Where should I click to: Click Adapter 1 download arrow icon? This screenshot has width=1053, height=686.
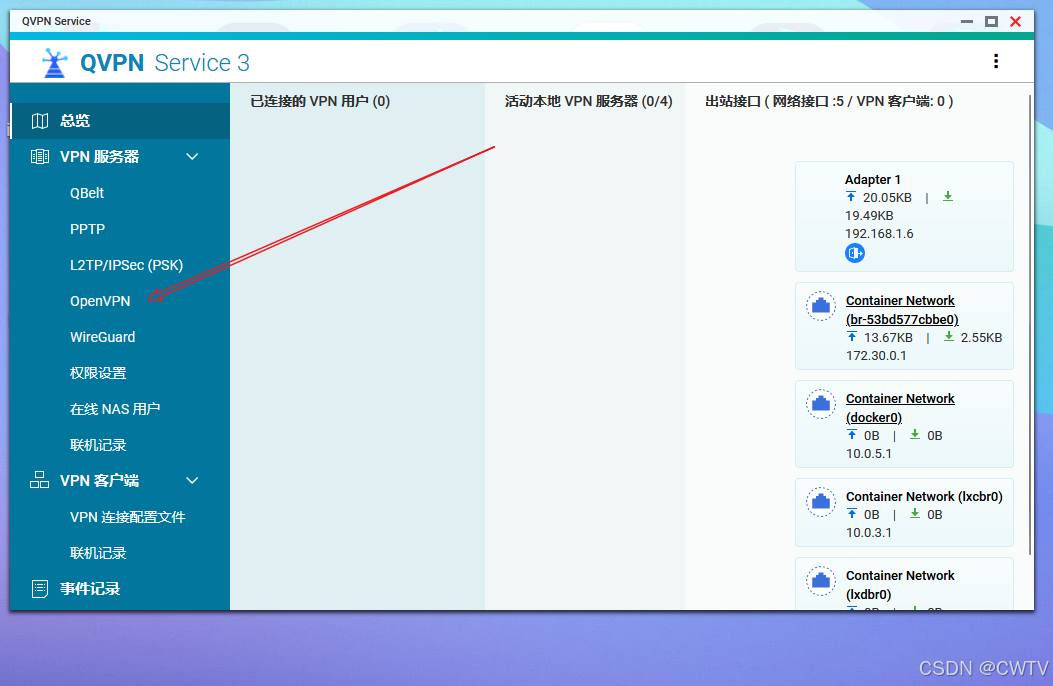coord(948,197)
